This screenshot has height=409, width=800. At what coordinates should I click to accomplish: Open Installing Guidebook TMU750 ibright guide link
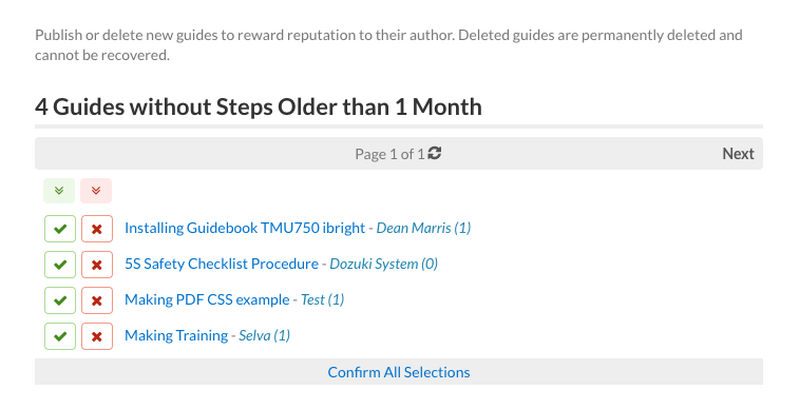tap(245, 228)
